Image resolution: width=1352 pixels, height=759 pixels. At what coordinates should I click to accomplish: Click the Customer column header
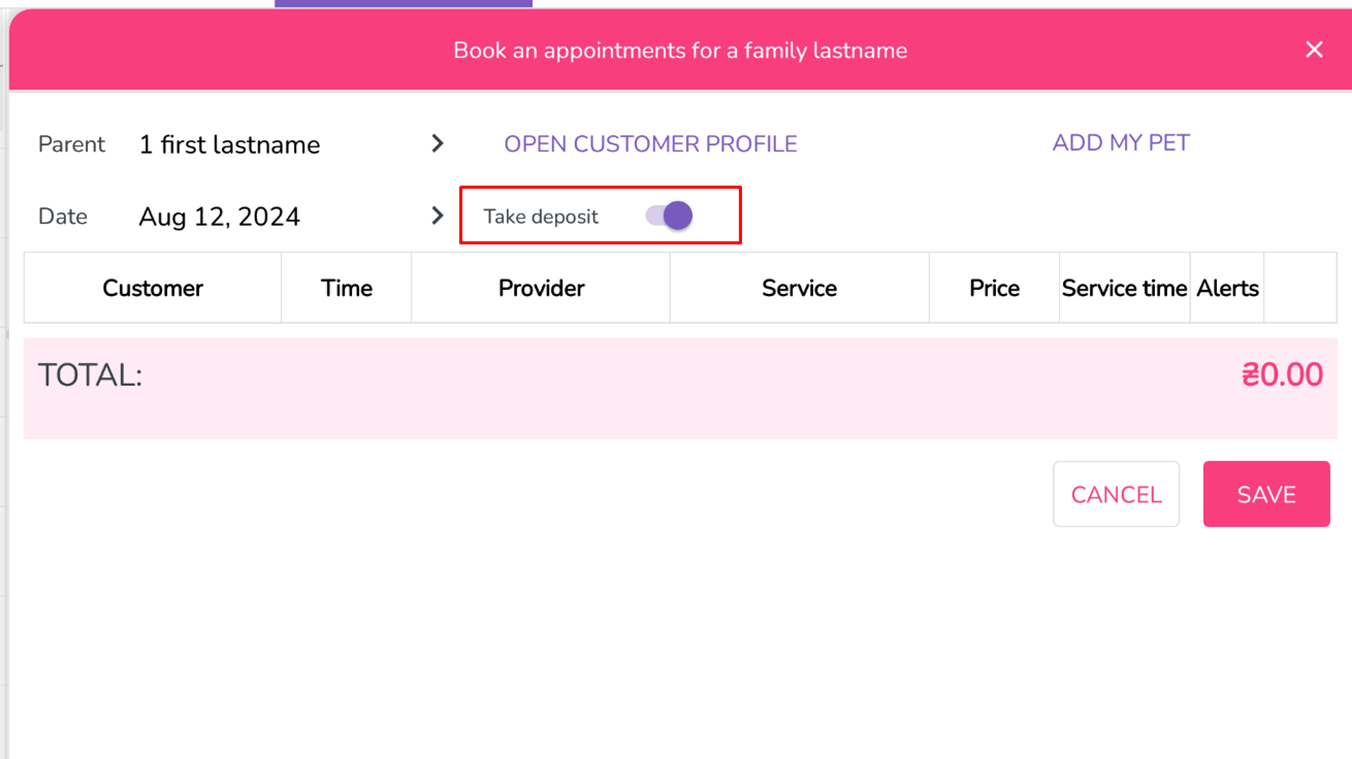point(153,288)
